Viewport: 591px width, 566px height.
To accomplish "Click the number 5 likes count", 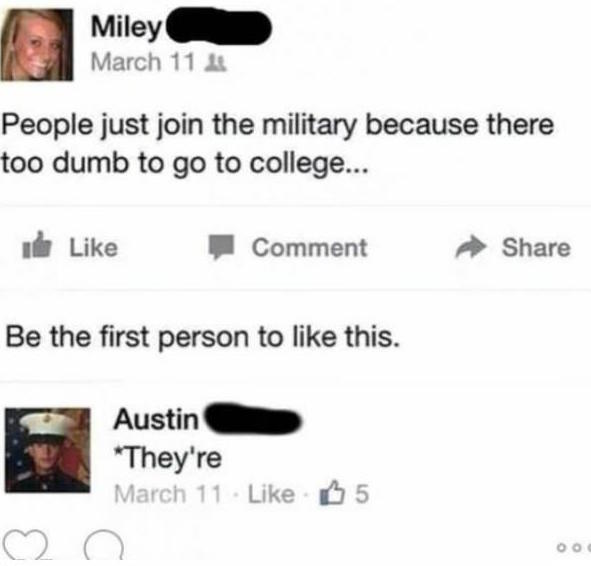I will click(362, 493).
